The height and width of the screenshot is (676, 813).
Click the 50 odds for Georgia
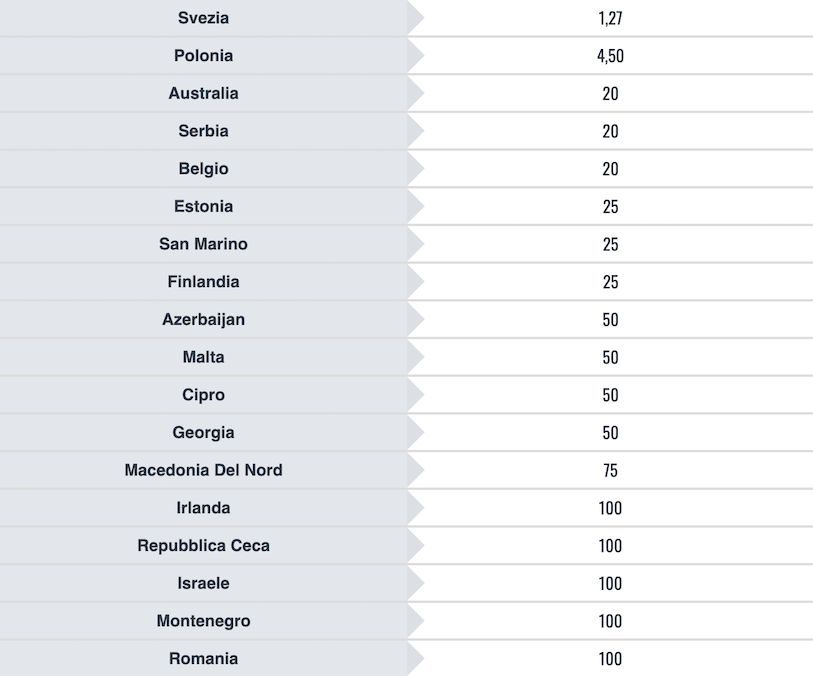pos(610,432)
